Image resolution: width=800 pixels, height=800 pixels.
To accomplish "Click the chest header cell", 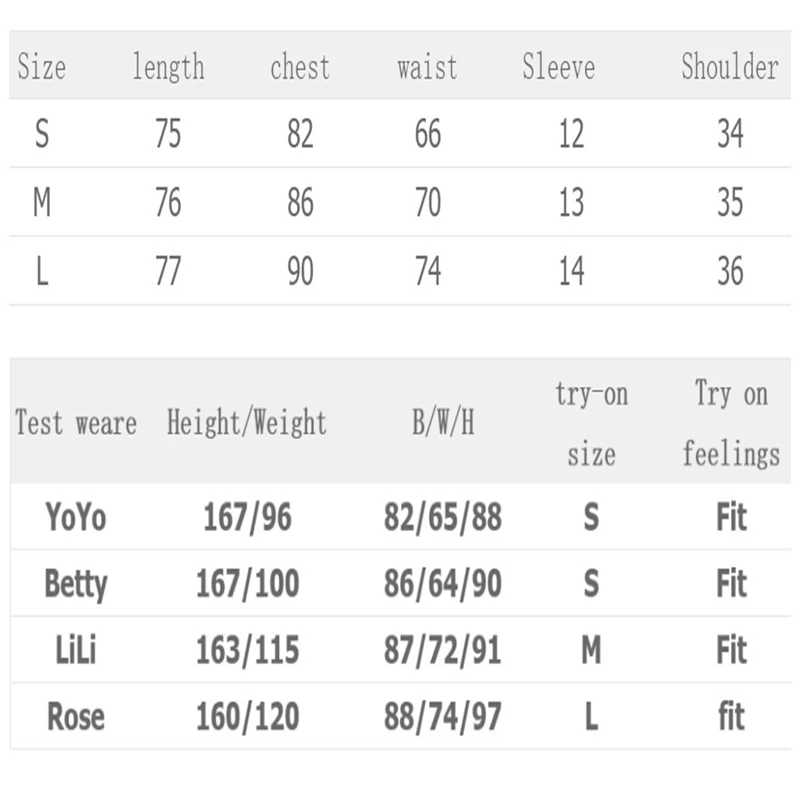I will [x=300, y=67].
